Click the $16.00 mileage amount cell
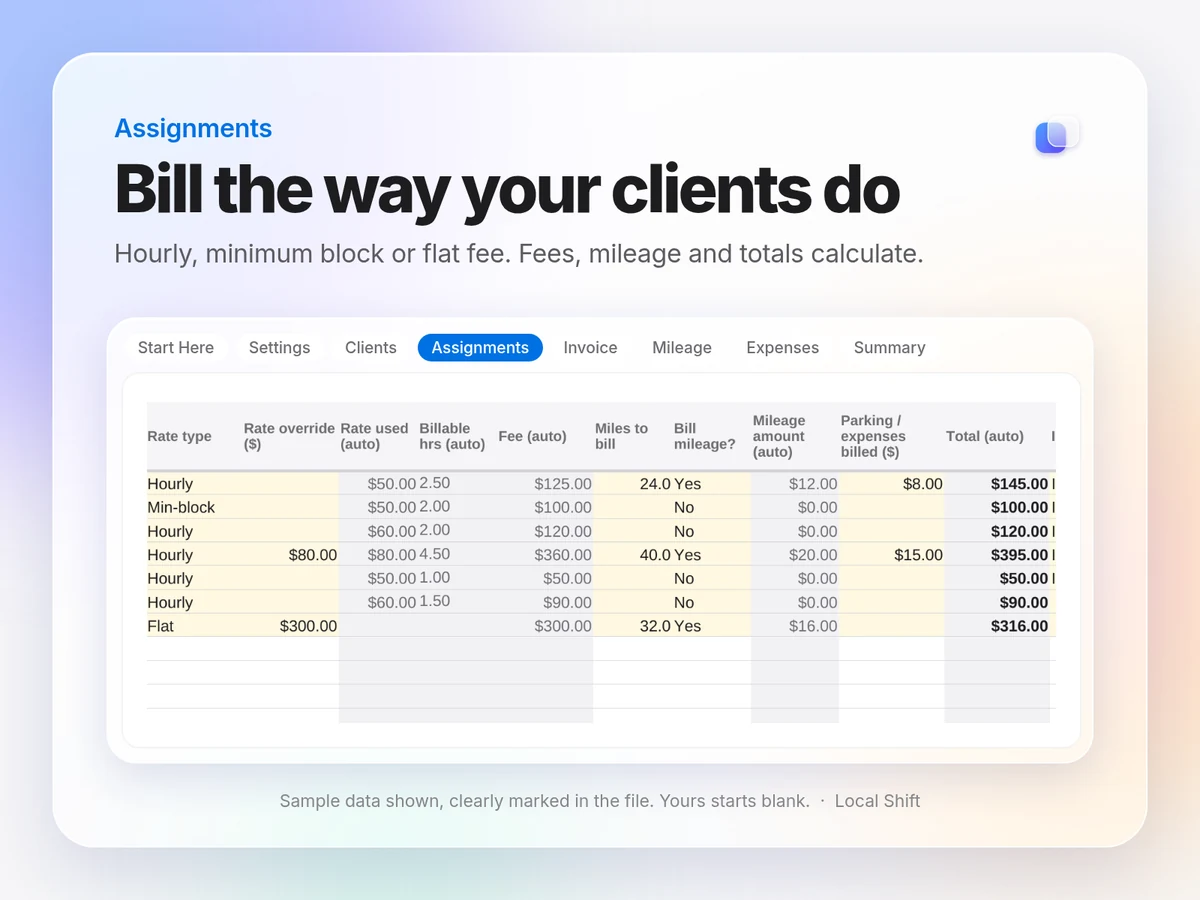Image resolution: width=1200 pixels, height=900 pixels. click(795, 626)
